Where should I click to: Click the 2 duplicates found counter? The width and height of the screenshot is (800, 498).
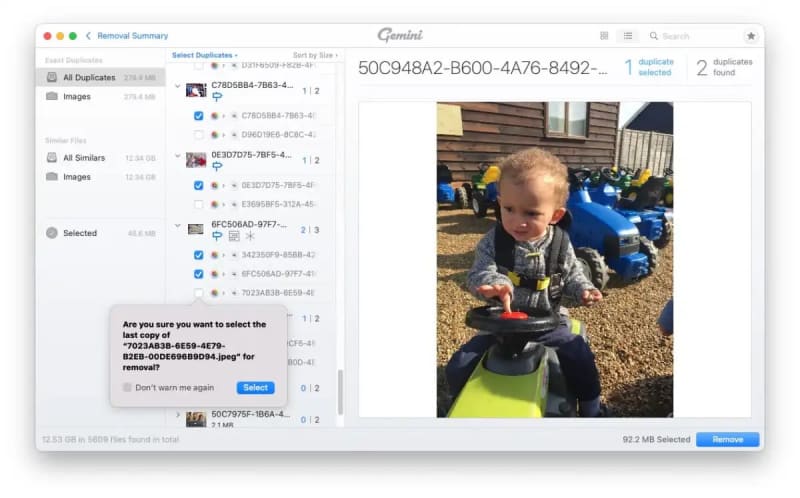tap(724, 67)
